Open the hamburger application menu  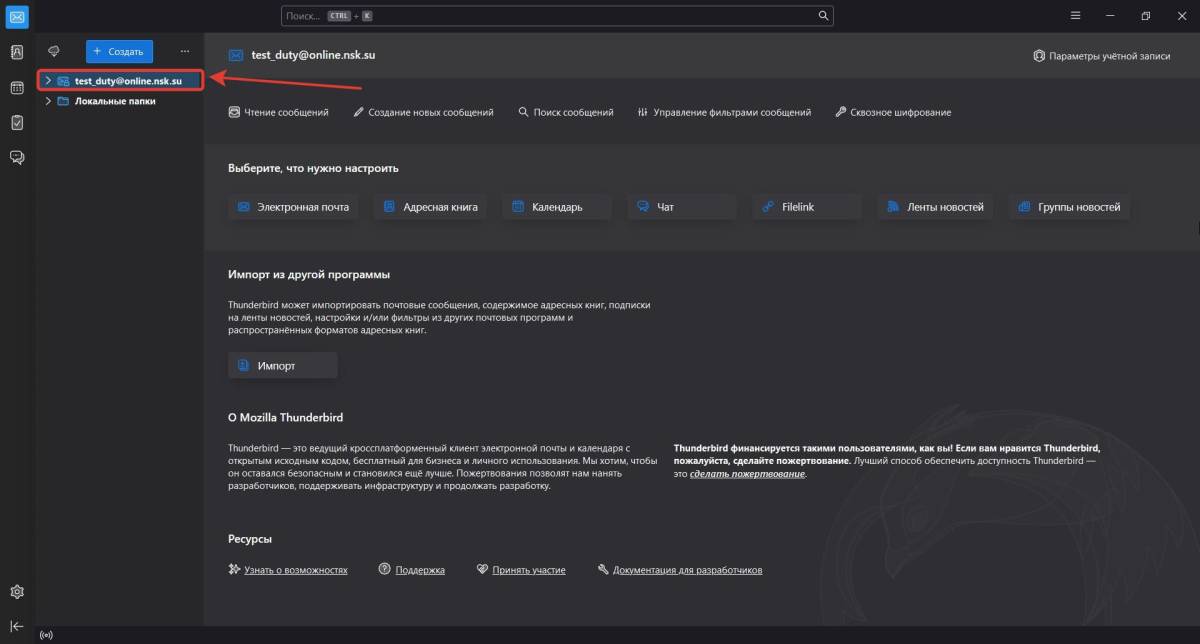point(1075,16)
